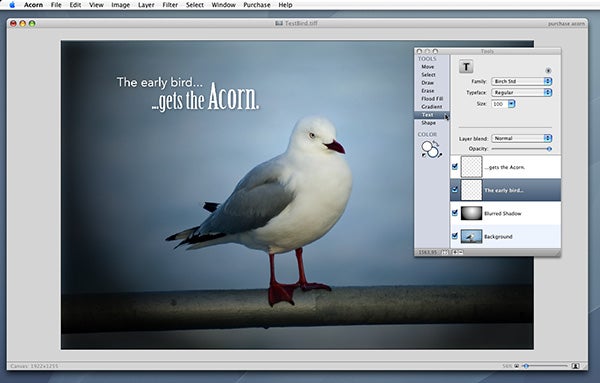The width and height of the screenshot is (600, 383).
Task: Select 'The early bird...' layer name
Action: coord(504,190)
